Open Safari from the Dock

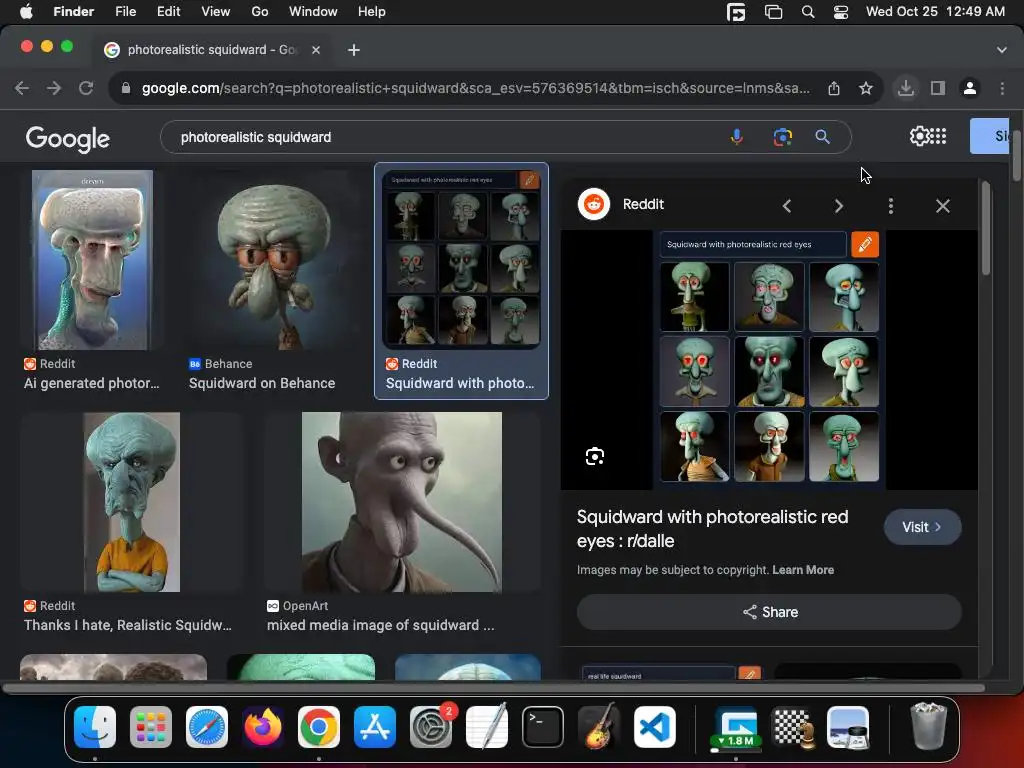[x=207, y=727]
